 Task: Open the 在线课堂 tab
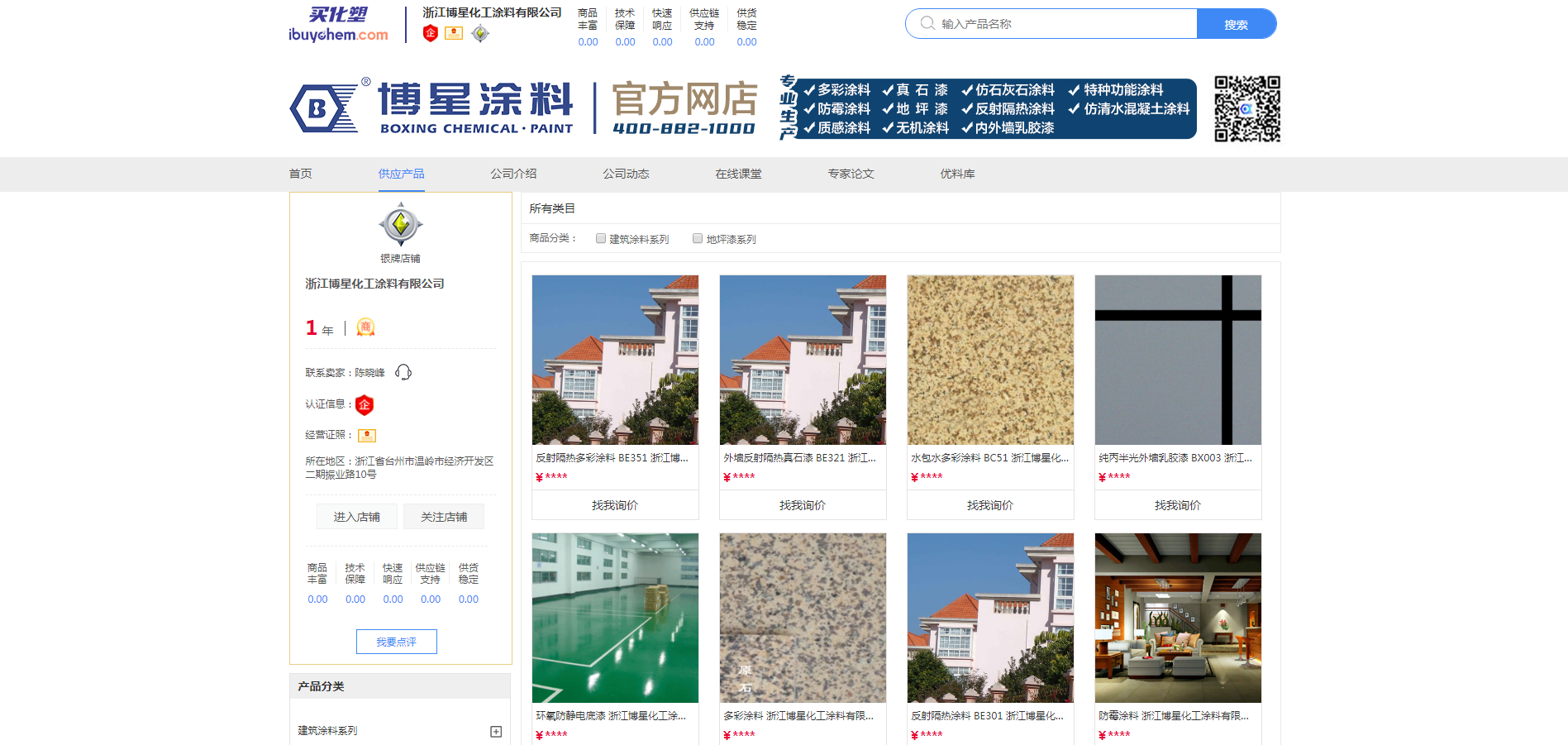pyautogui.click(x=739, y=174)
